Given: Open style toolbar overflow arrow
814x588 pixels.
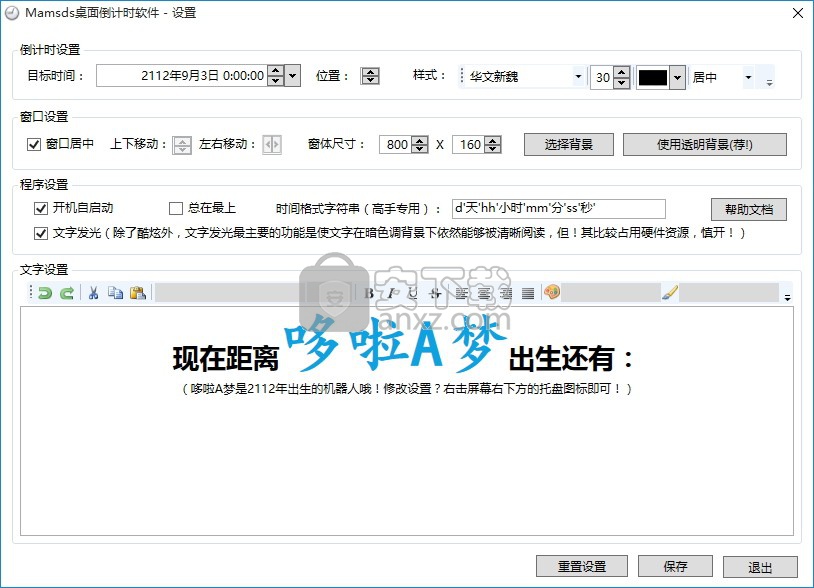Looking at the screenshot, I should (769, 82).
